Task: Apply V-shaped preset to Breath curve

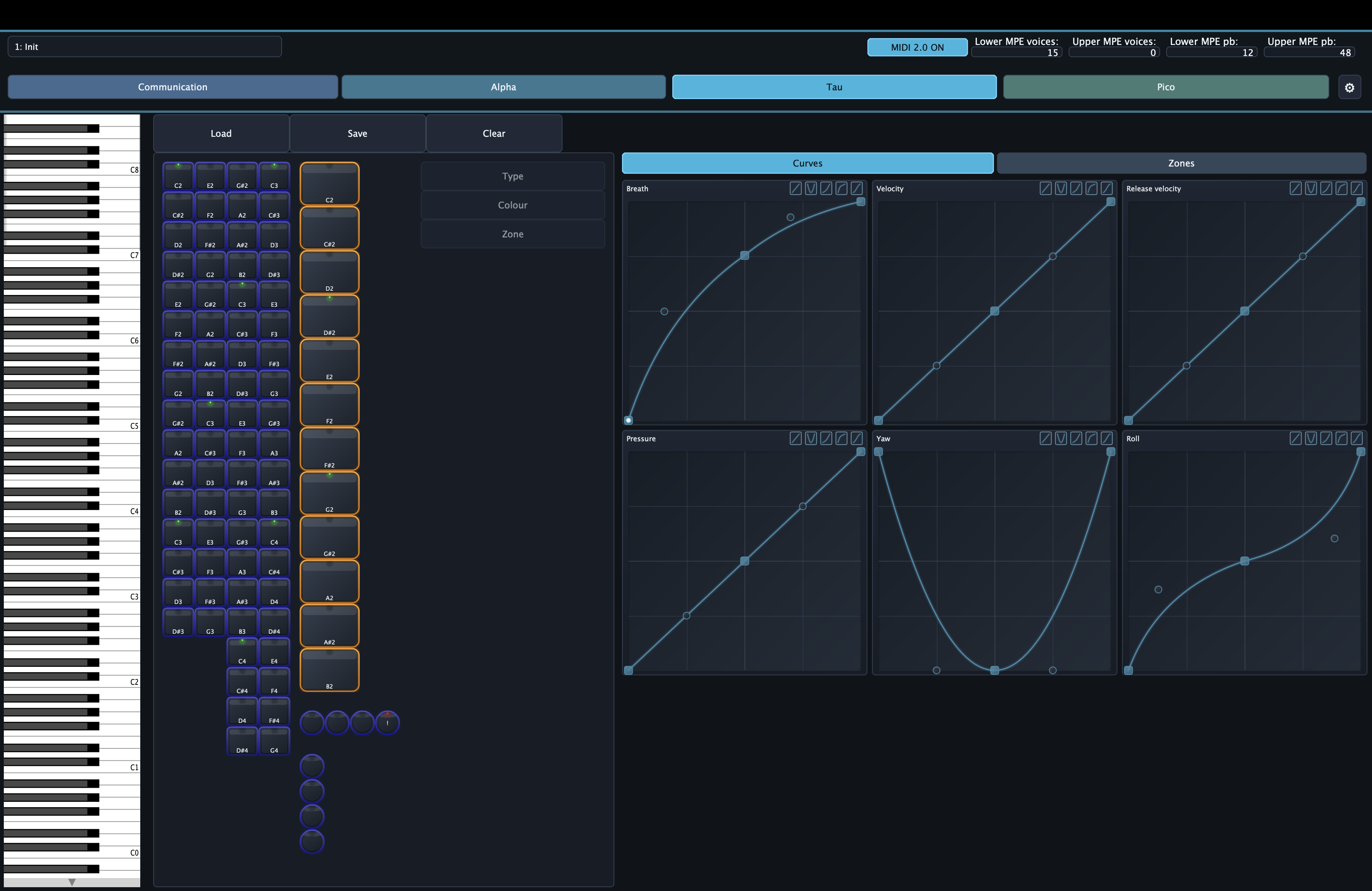Action: point(811,189)
